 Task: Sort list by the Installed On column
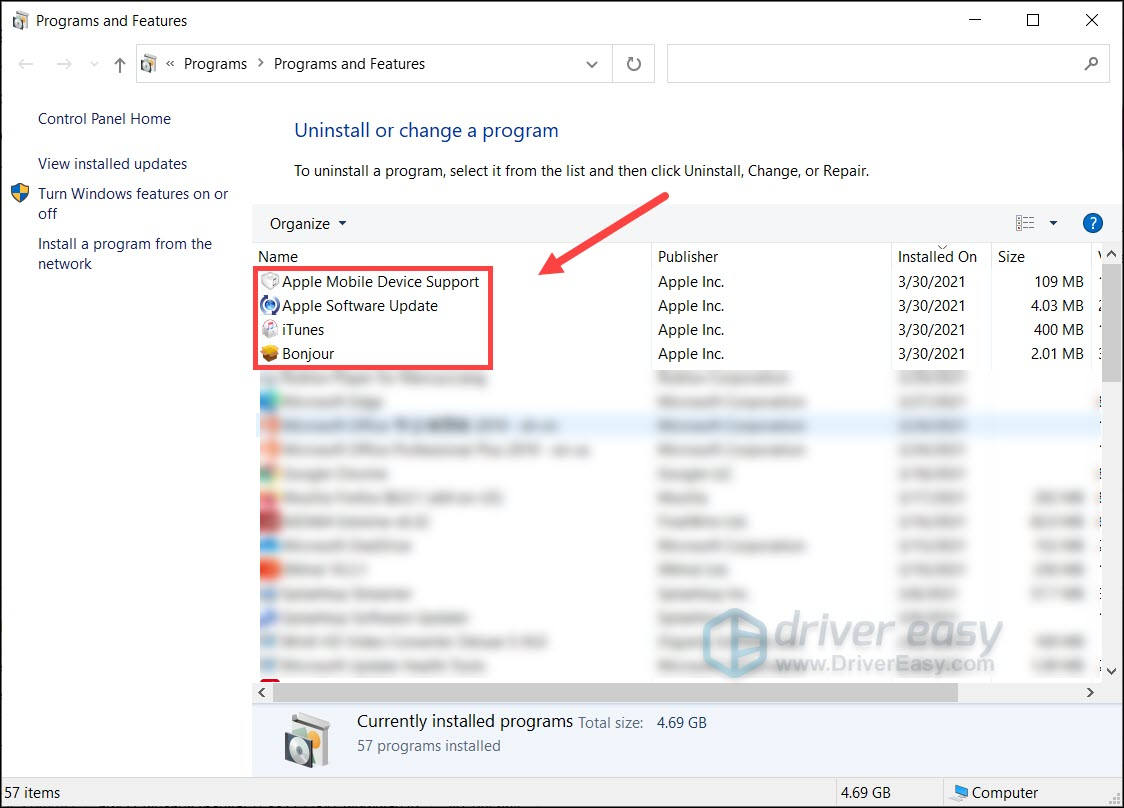tap(936, 256)
